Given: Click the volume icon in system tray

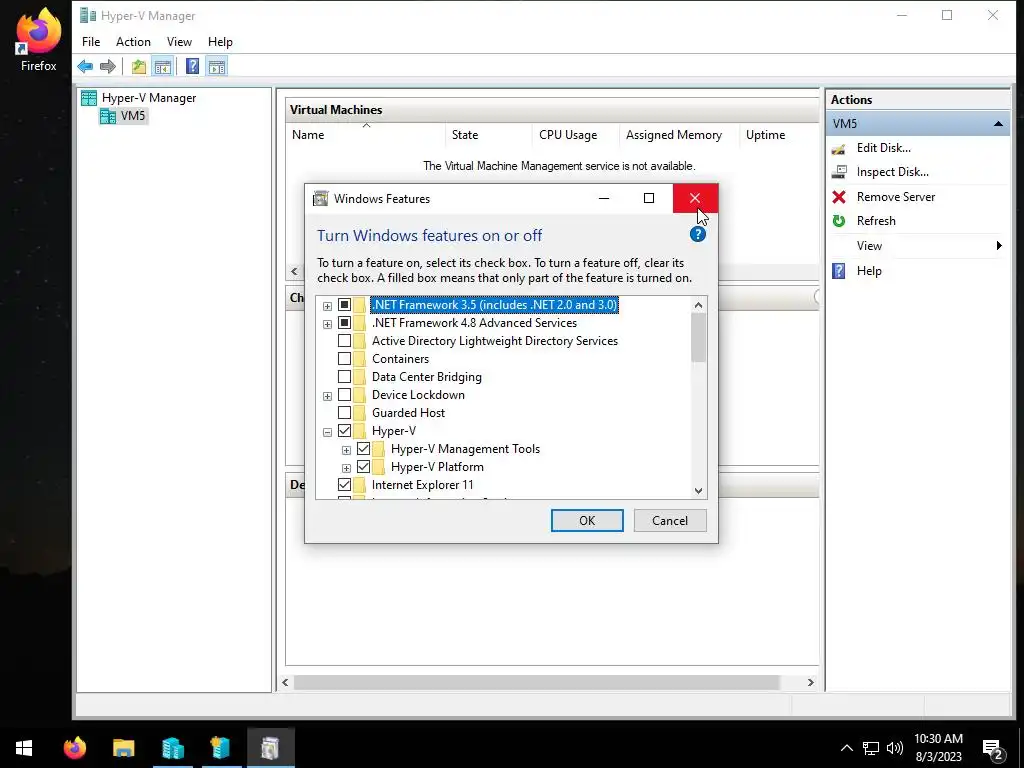Looking at the screenshot, I should pos(895,748).
